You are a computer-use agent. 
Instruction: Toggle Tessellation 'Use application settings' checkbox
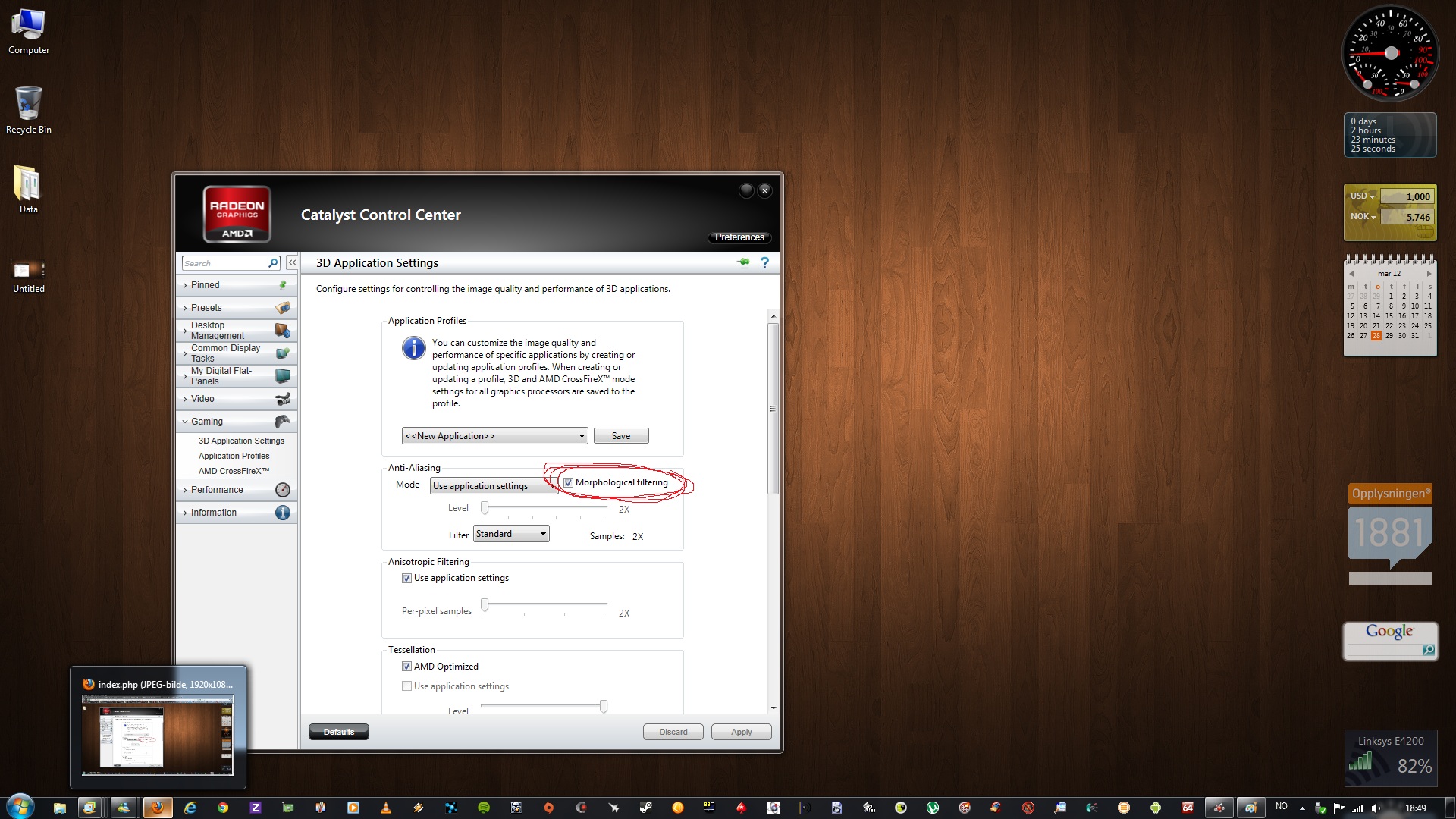point(406,686)
